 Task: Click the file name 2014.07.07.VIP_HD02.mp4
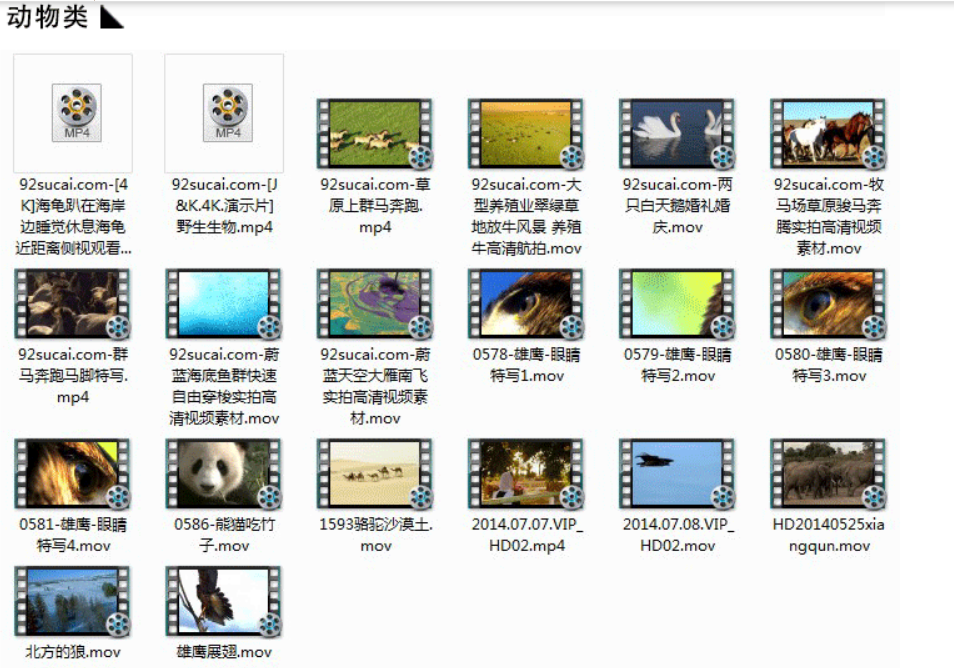click(527, 535)
